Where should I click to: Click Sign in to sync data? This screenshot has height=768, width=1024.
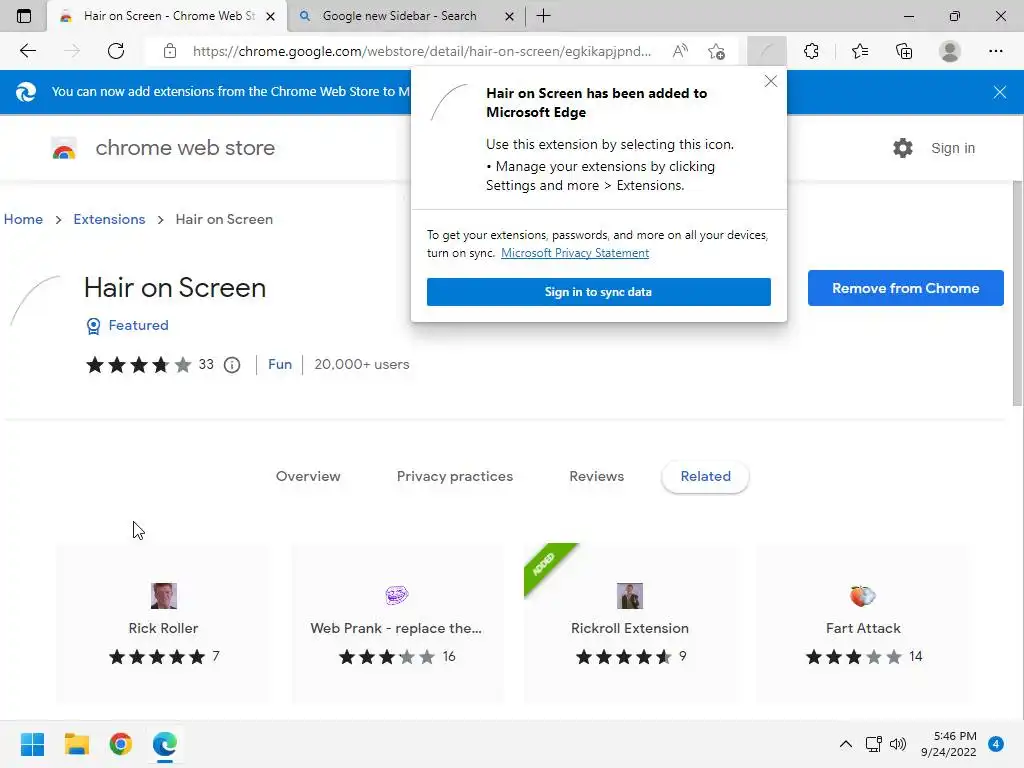click(598, 292)
